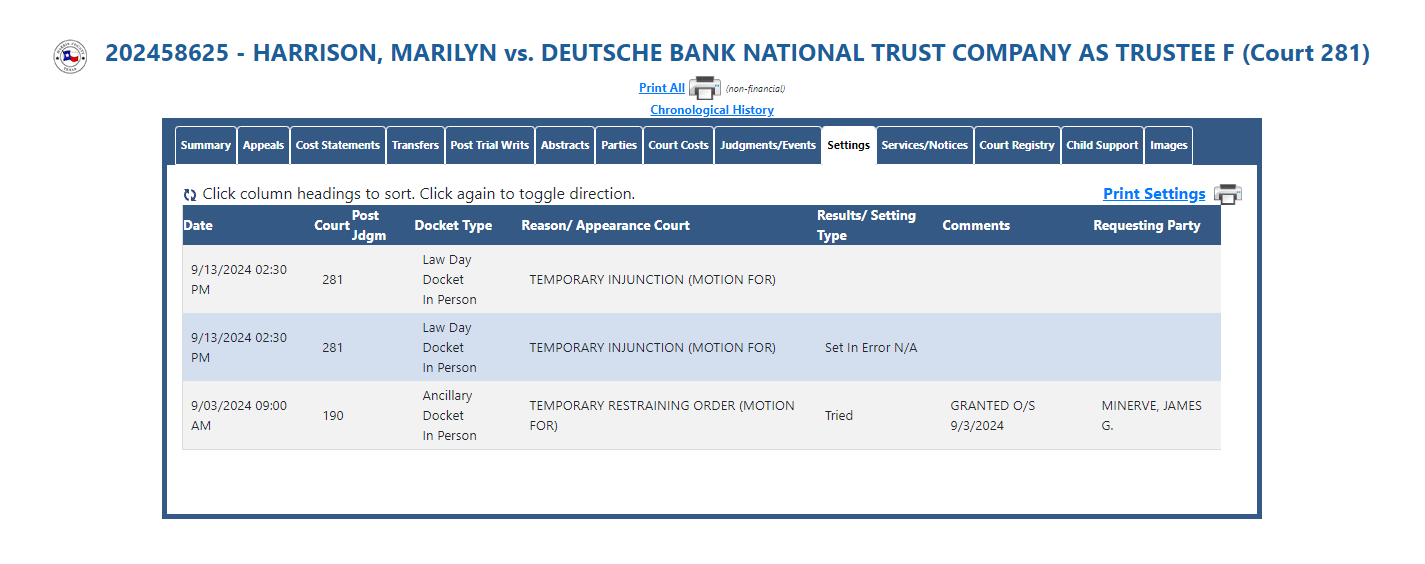Viewport: 1425px width, 564px height.
Task: Select the Images tab
Action: 1169,145
